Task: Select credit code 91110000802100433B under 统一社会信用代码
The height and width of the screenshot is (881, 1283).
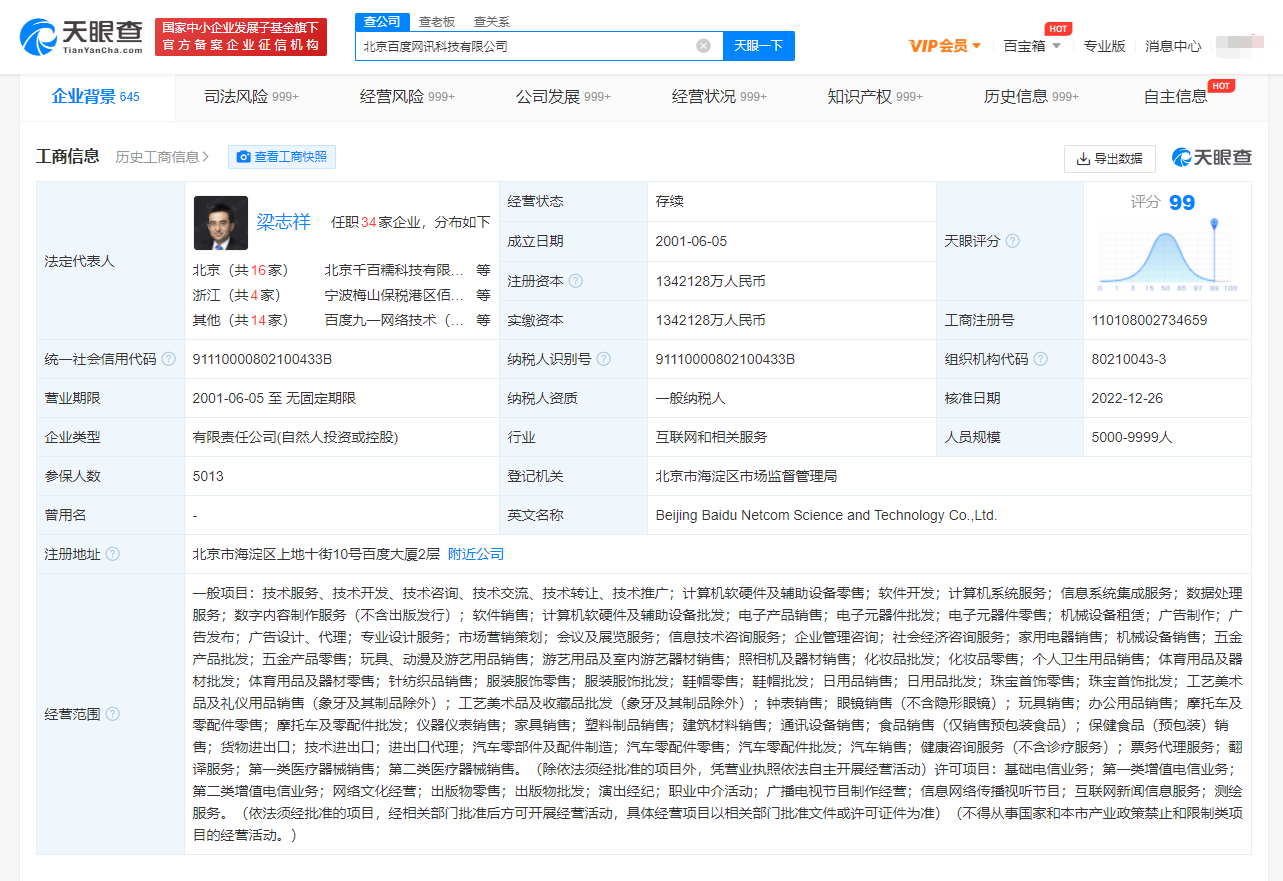Action: pos(262,359)
